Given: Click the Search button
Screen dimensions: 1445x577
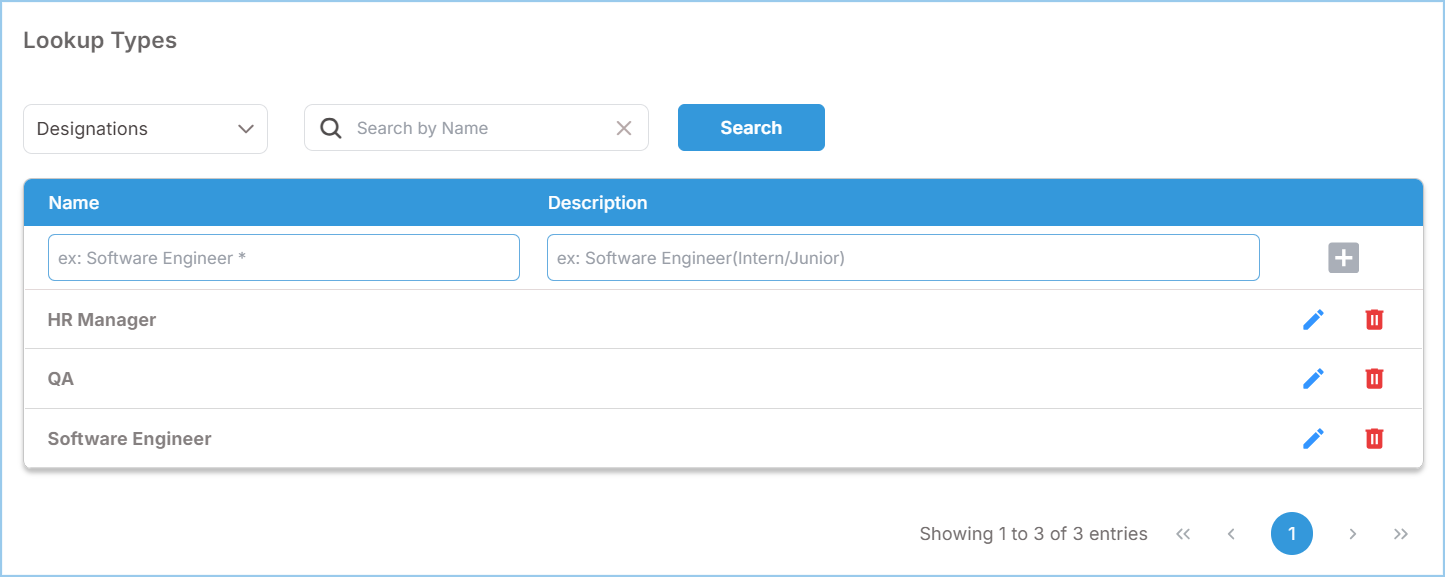Looking at the screenshot, I should (751, 128).
